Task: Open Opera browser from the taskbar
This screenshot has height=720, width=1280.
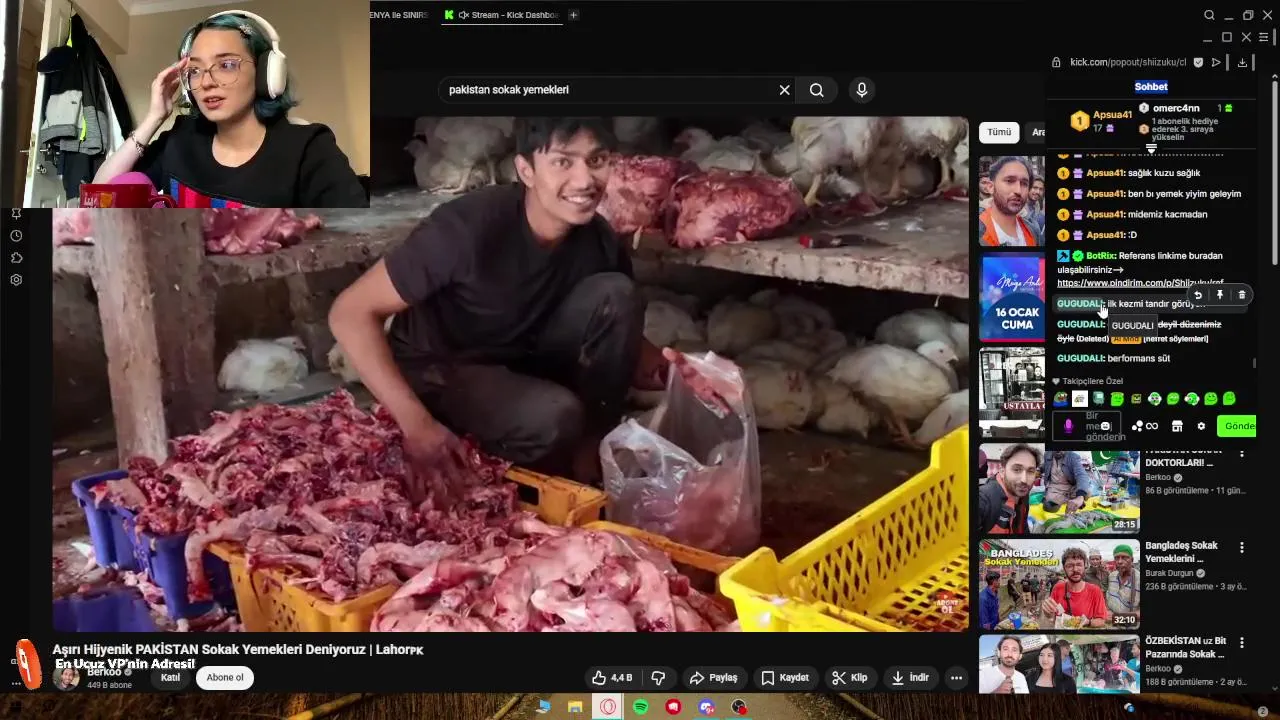Action: click(608, 707)
